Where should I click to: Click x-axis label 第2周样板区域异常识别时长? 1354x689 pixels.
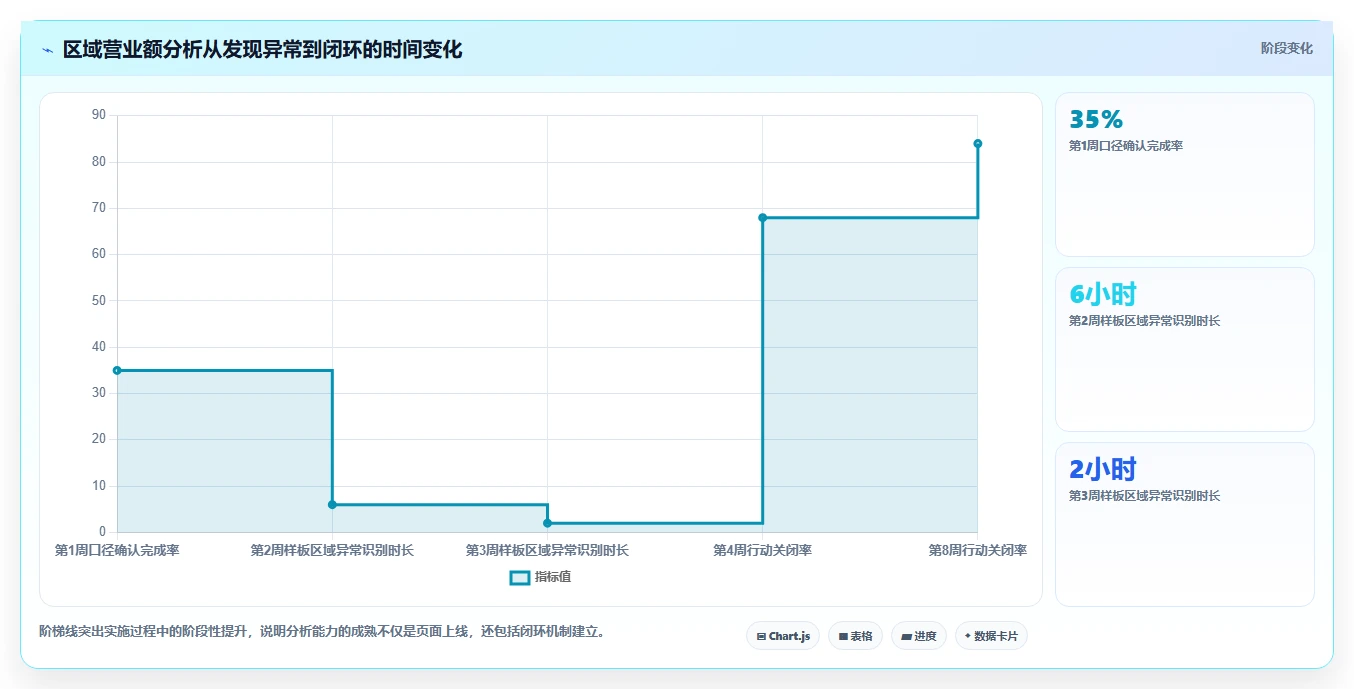pos(332,550)
